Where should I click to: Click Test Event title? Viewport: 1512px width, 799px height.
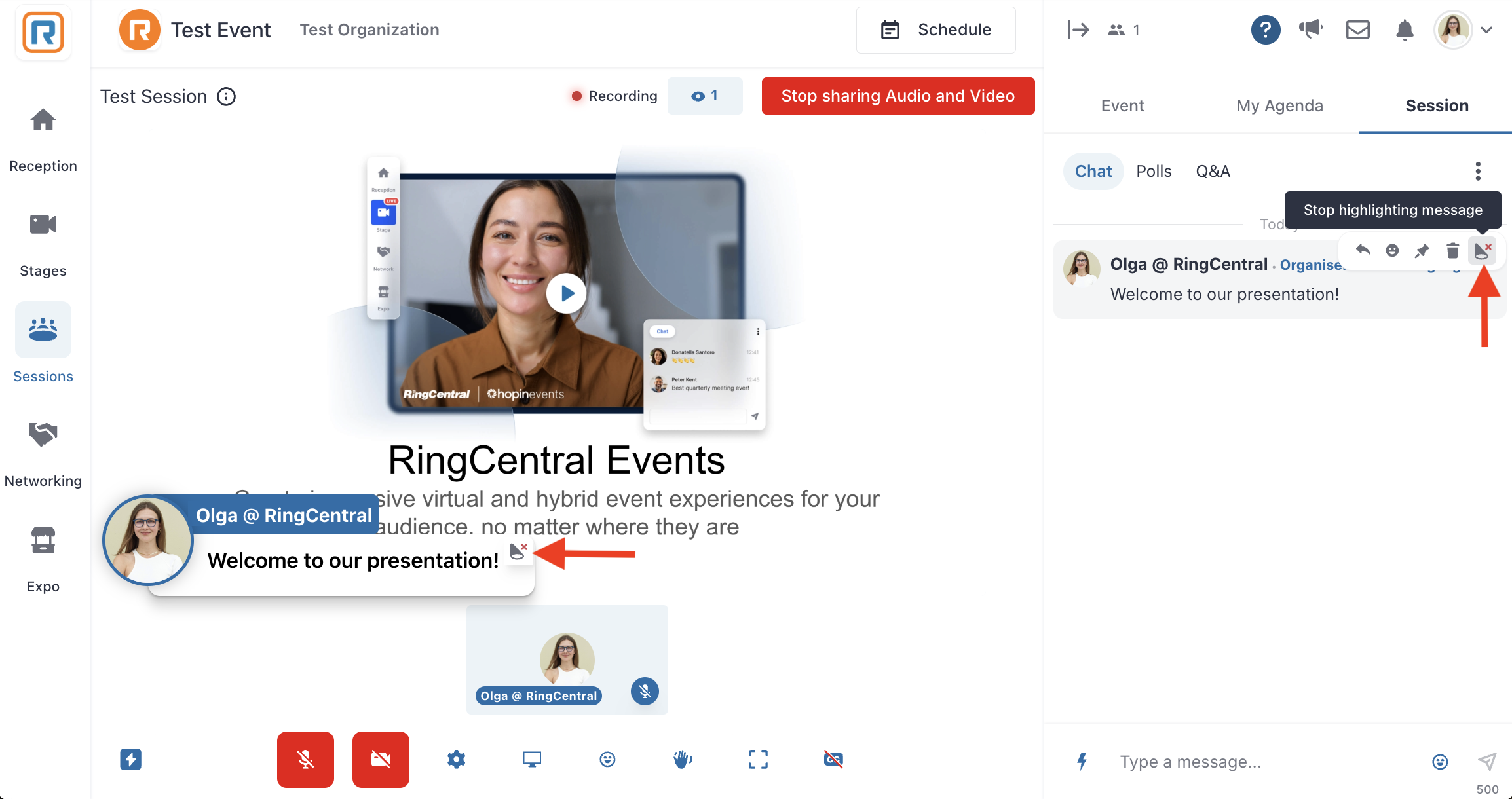(x=221, y=30)
